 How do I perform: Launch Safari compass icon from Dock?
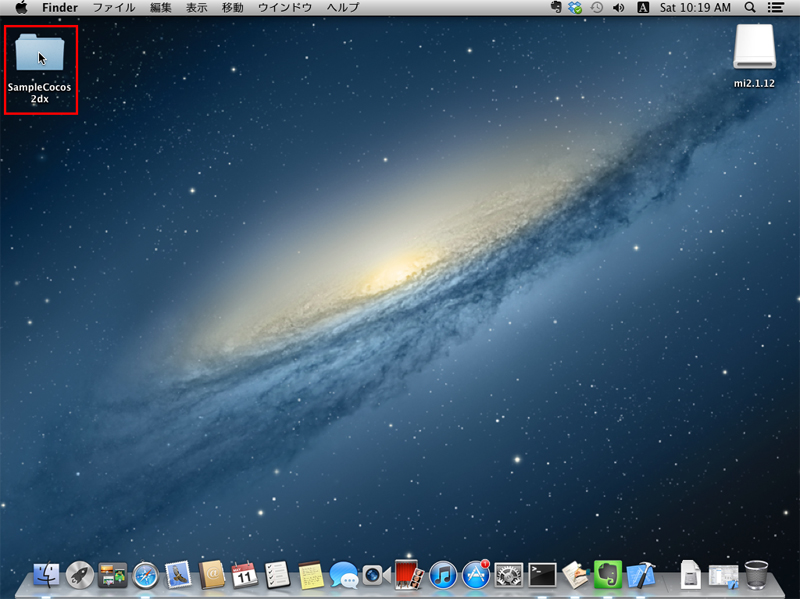[145, 576]
